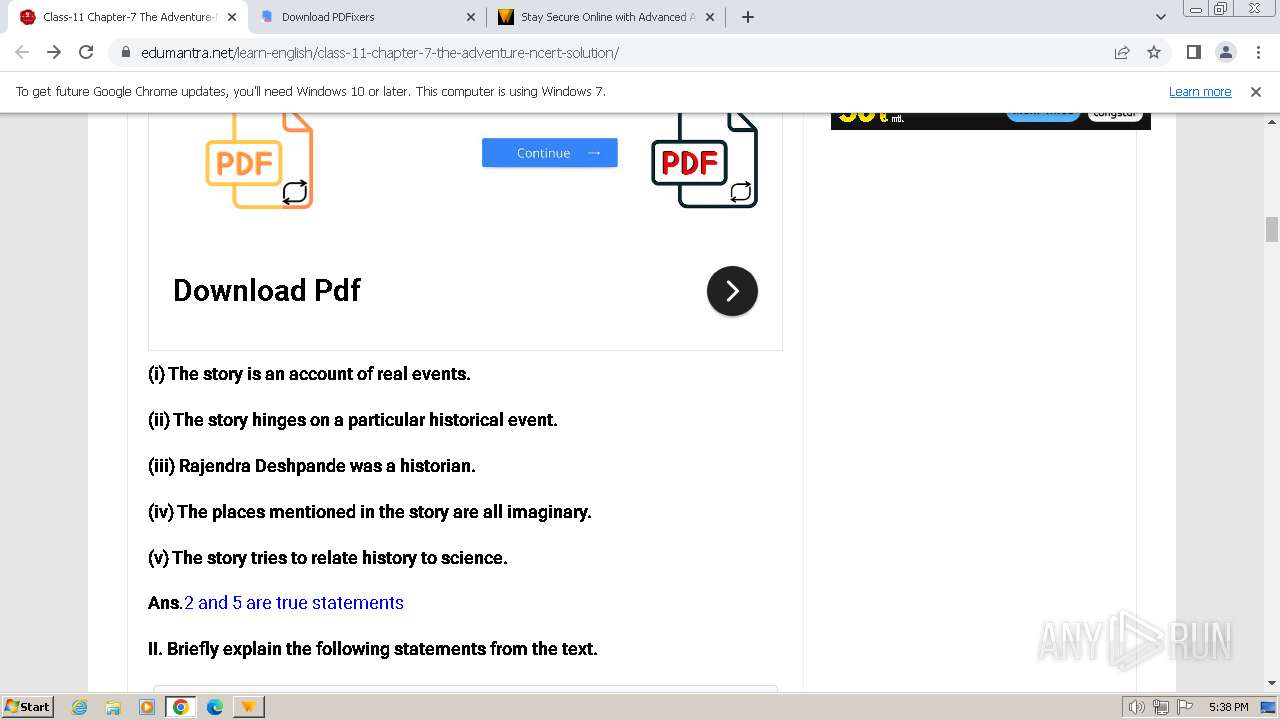Go forward one page
The height and width of the screenshot is (720, 1280).
point(54,52)
